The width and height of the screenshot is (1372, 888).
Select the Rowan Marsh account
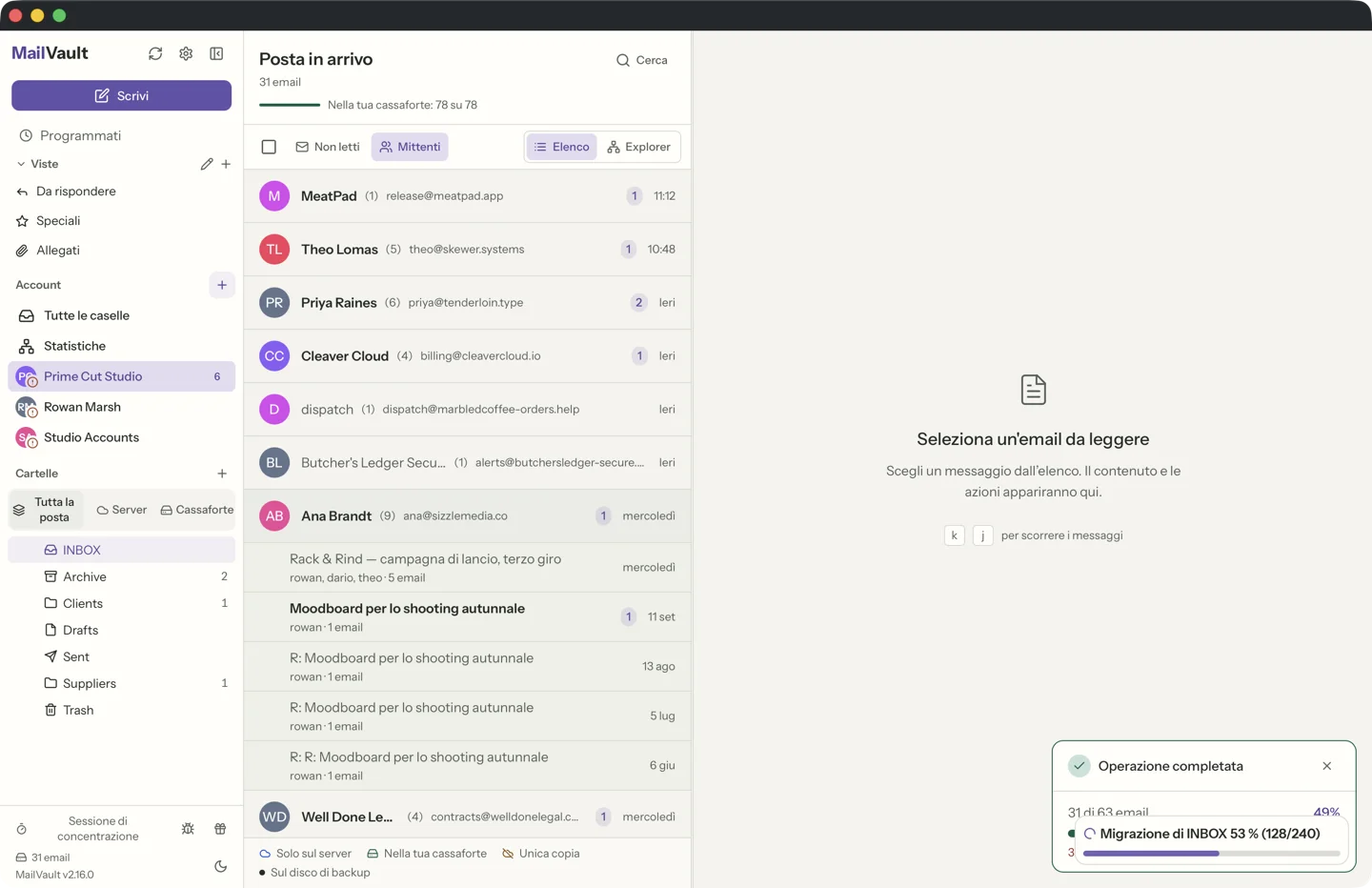click(x=121, y=407)
